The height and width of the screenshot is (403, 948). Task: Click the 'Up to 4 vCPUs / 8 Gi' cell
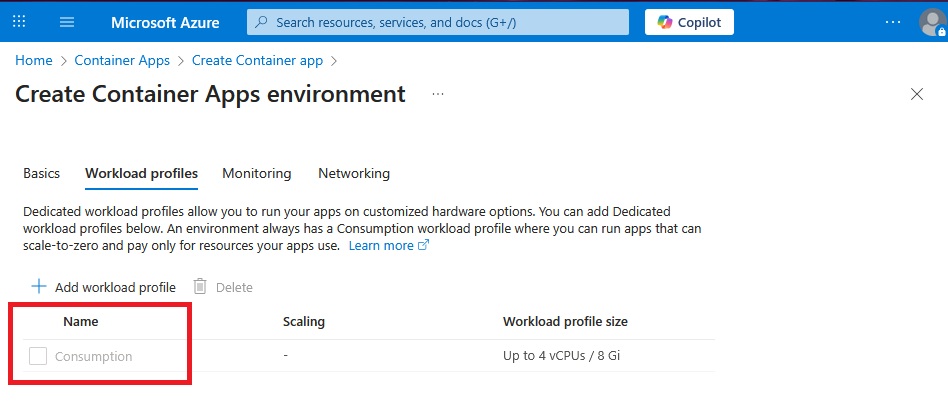point(562,356)
